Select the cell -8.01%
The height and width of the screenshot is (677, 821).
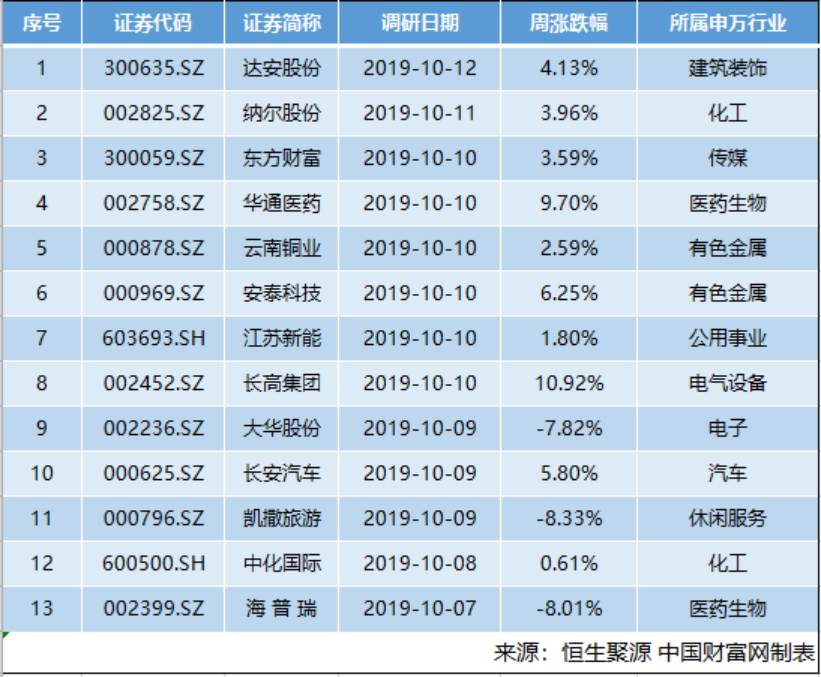pos(569,608)
